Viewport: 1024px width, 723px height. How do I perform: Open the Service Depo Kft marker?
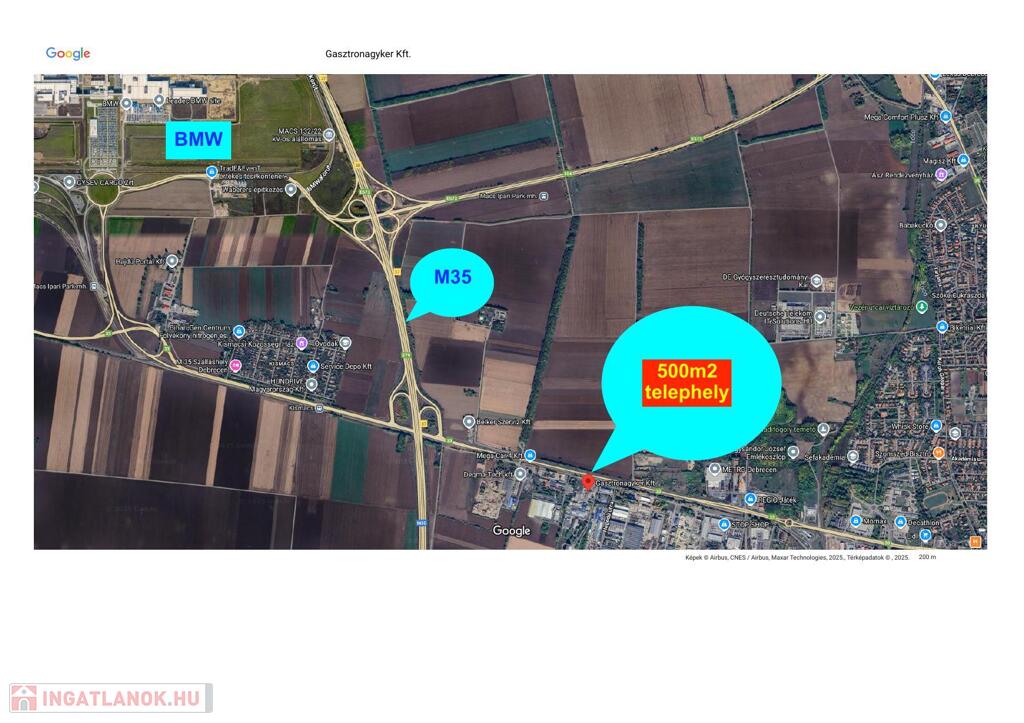coord(313,366)
